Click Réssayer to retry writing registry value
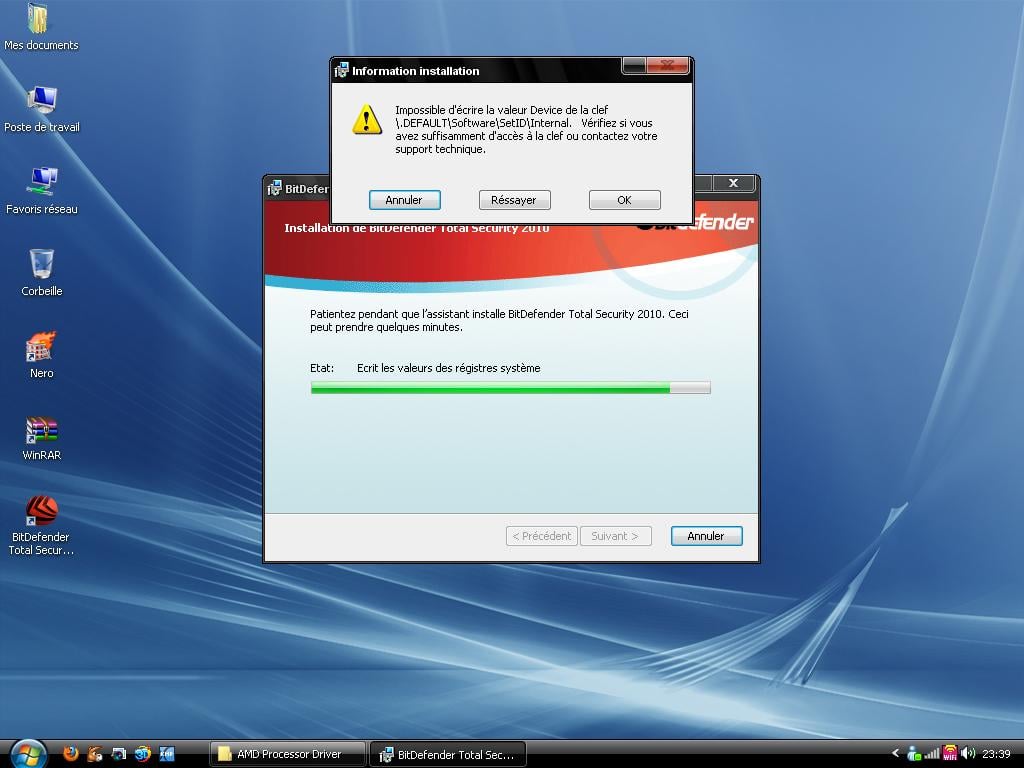 click(514, 200)
